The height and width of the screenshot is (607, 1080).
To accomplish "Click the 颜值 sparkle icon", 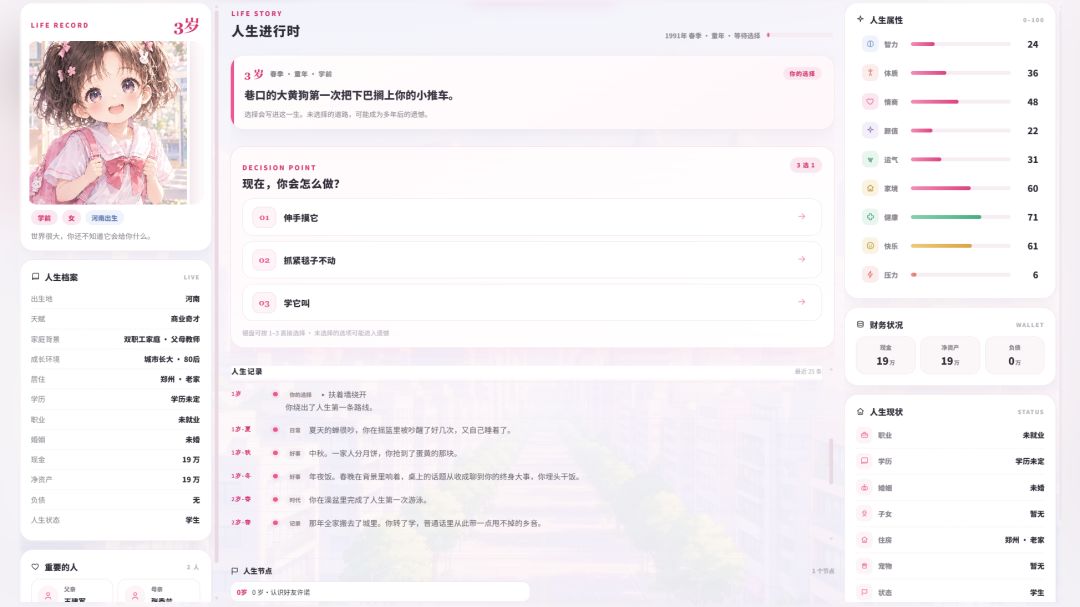I will pos(870,130).
